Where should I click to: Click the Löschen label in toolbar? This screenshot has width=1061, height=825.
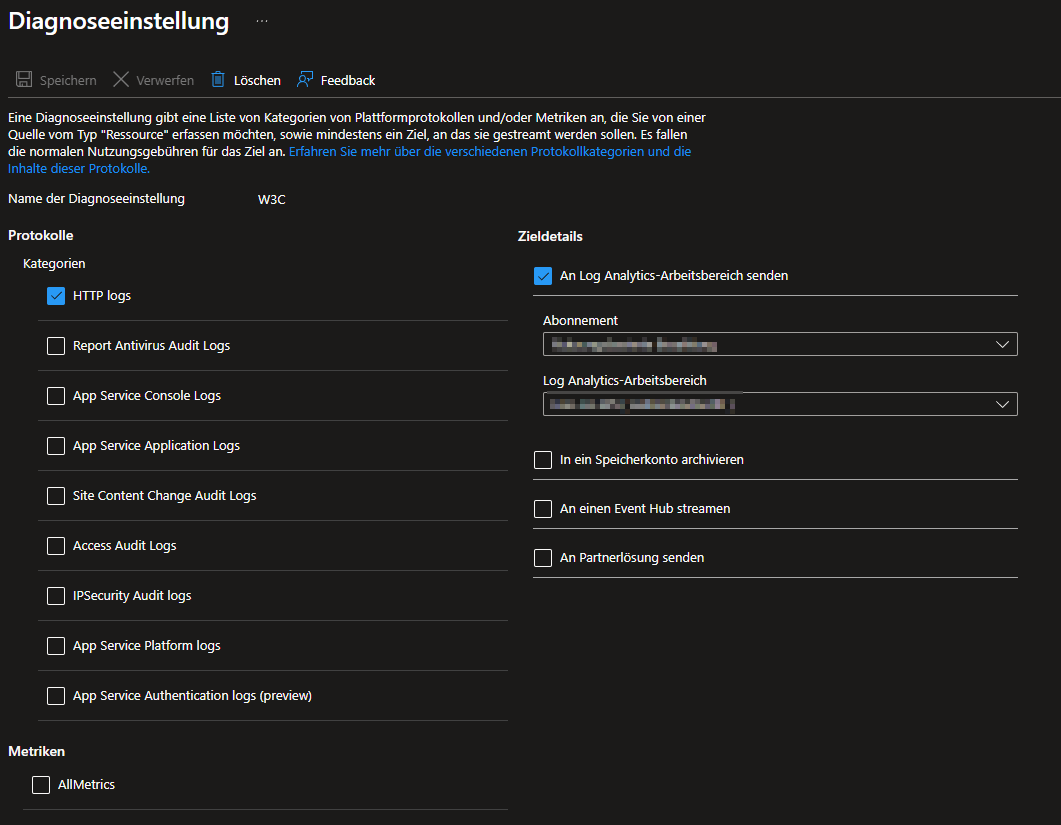pos(257,81)
